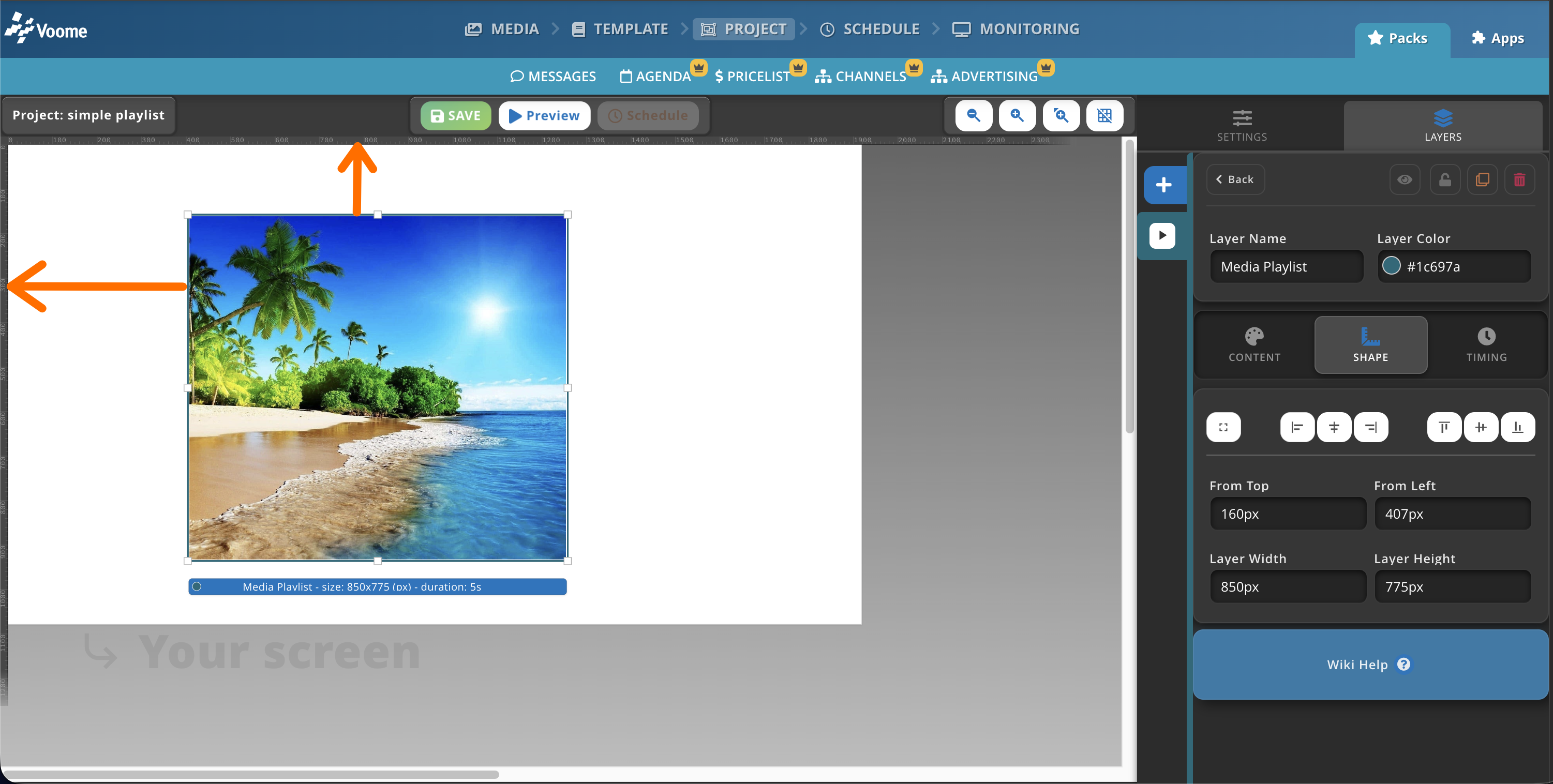Click the zoom out magnifier icon
The image size is (1553, 784).
click(973, 115)
